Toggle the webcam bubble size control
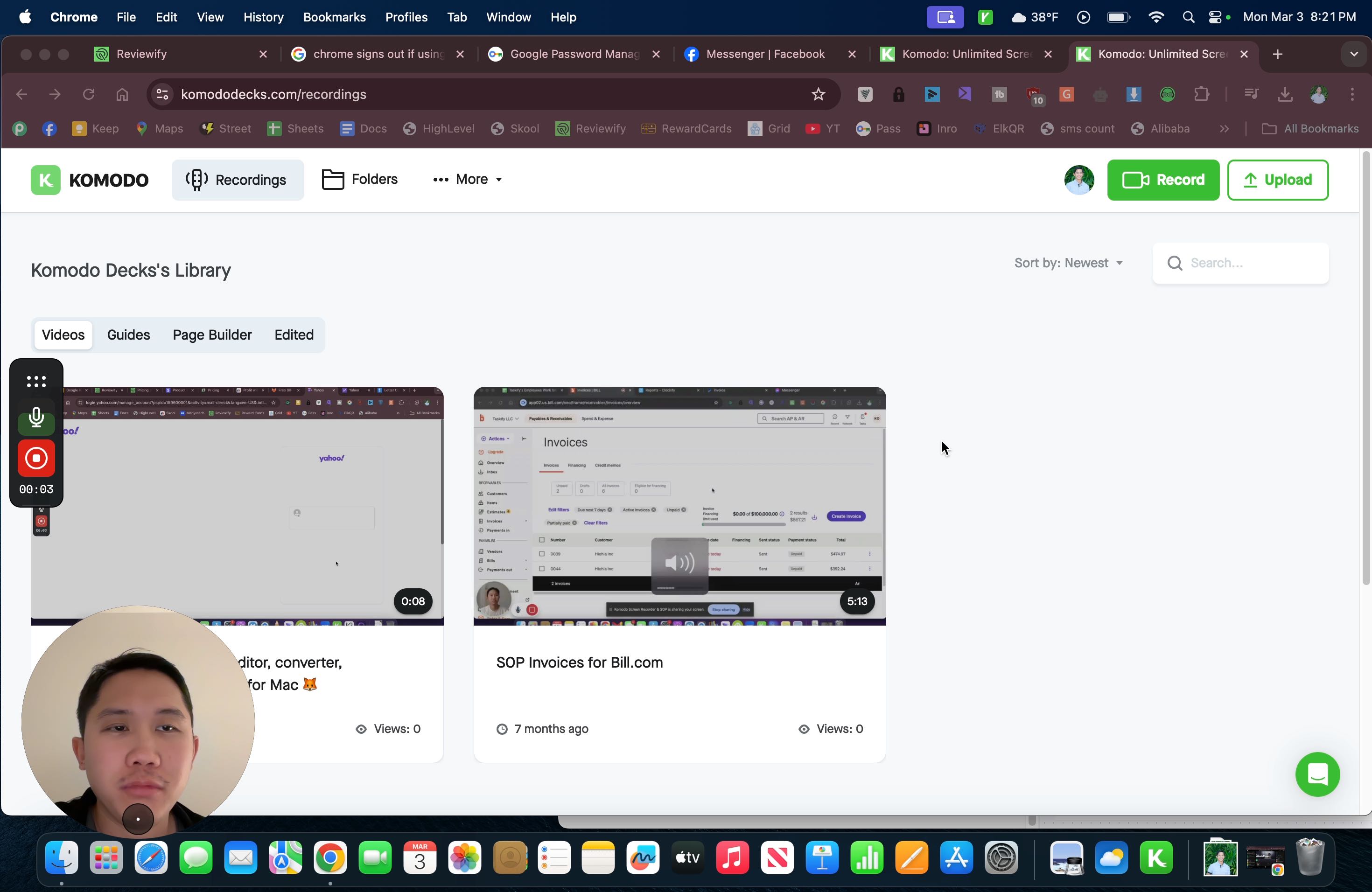This screenshot has height=892, width=1372. pyautogui.click(x=138, y=819)
